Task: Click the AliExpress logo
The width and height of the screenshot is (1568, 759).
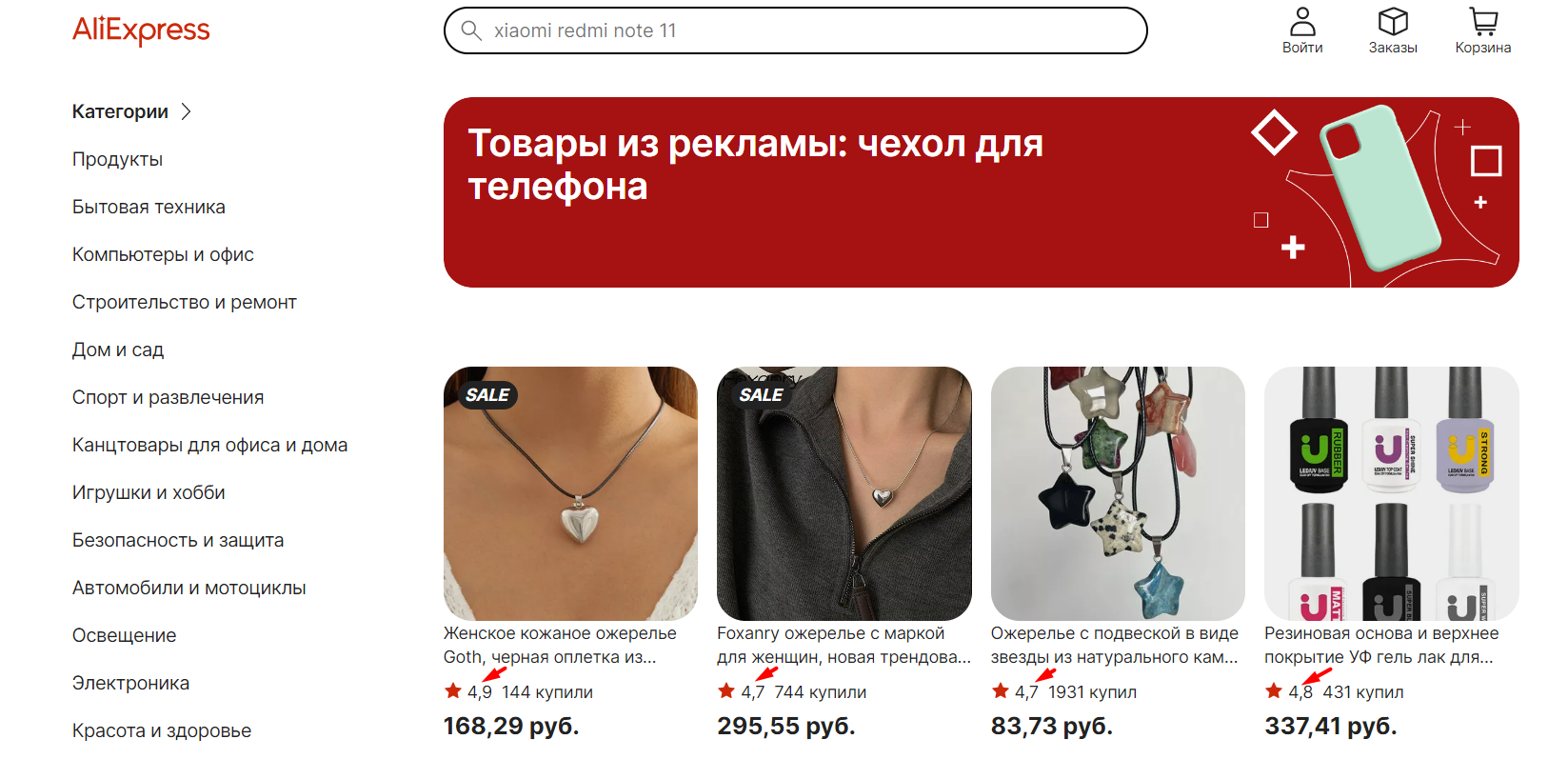Action: click(x=141, y=30)
